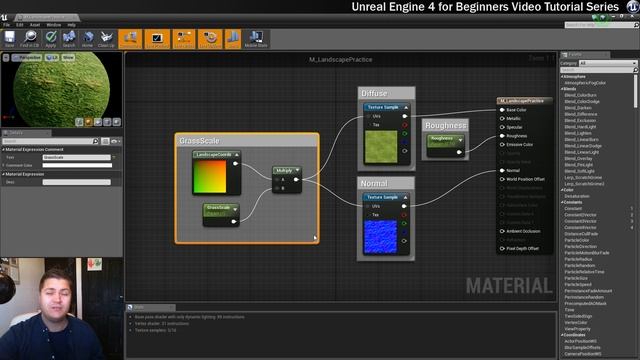Screen dimensions: 640x360
Task: Click the Diffuse grass texture thumbnail
Action: tap(381, 147)
